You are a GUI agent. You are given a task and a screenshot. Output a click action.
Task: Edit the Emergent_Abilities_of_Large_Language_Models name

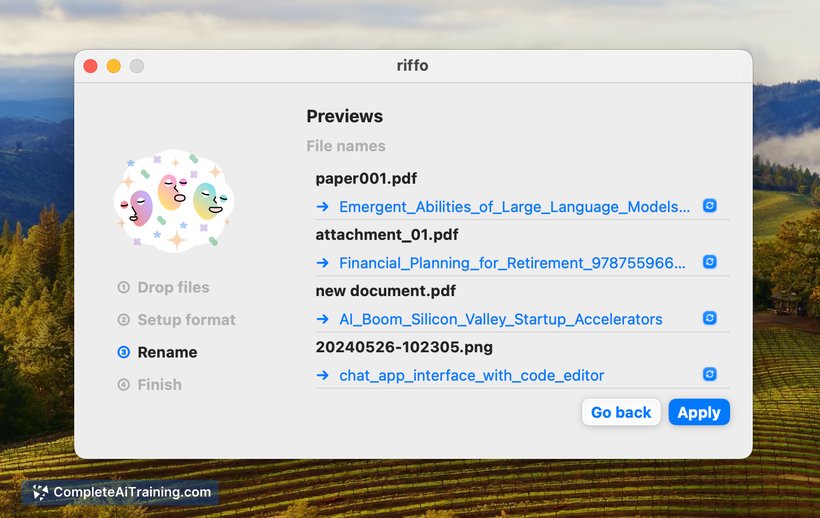(x=515, y=207)
